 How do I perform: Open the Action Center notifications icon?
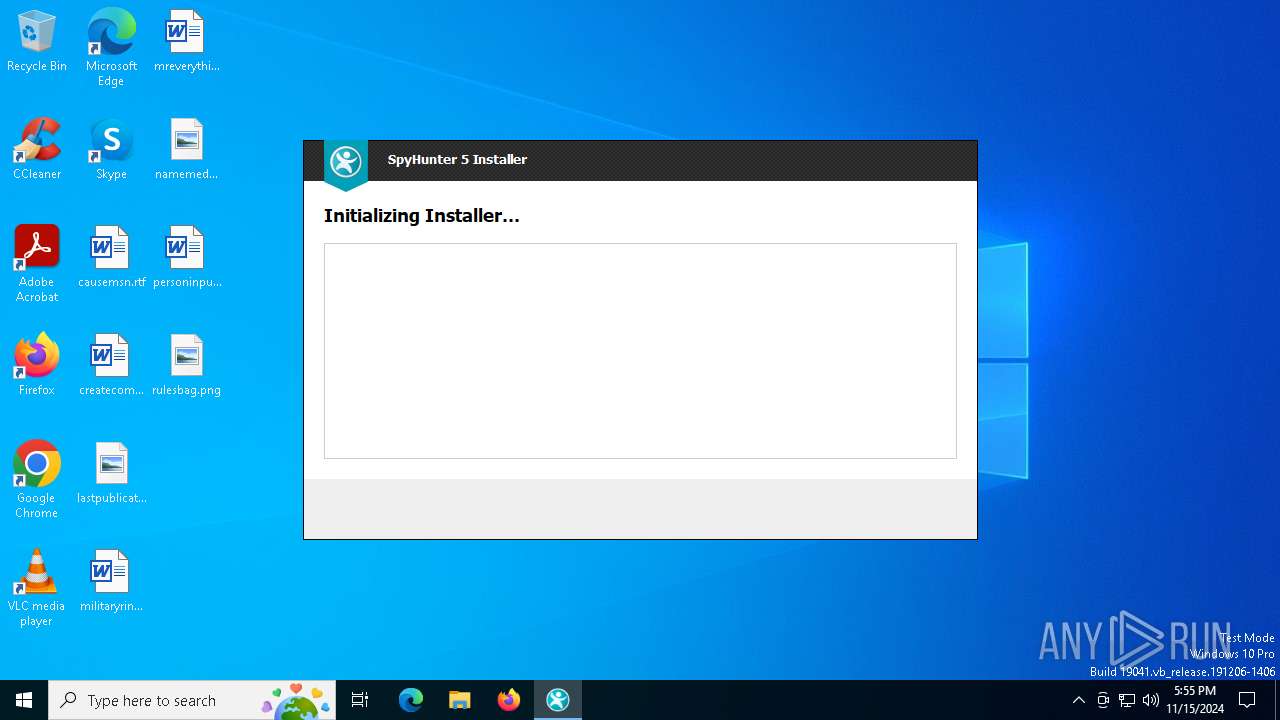tap(1247, 700)
